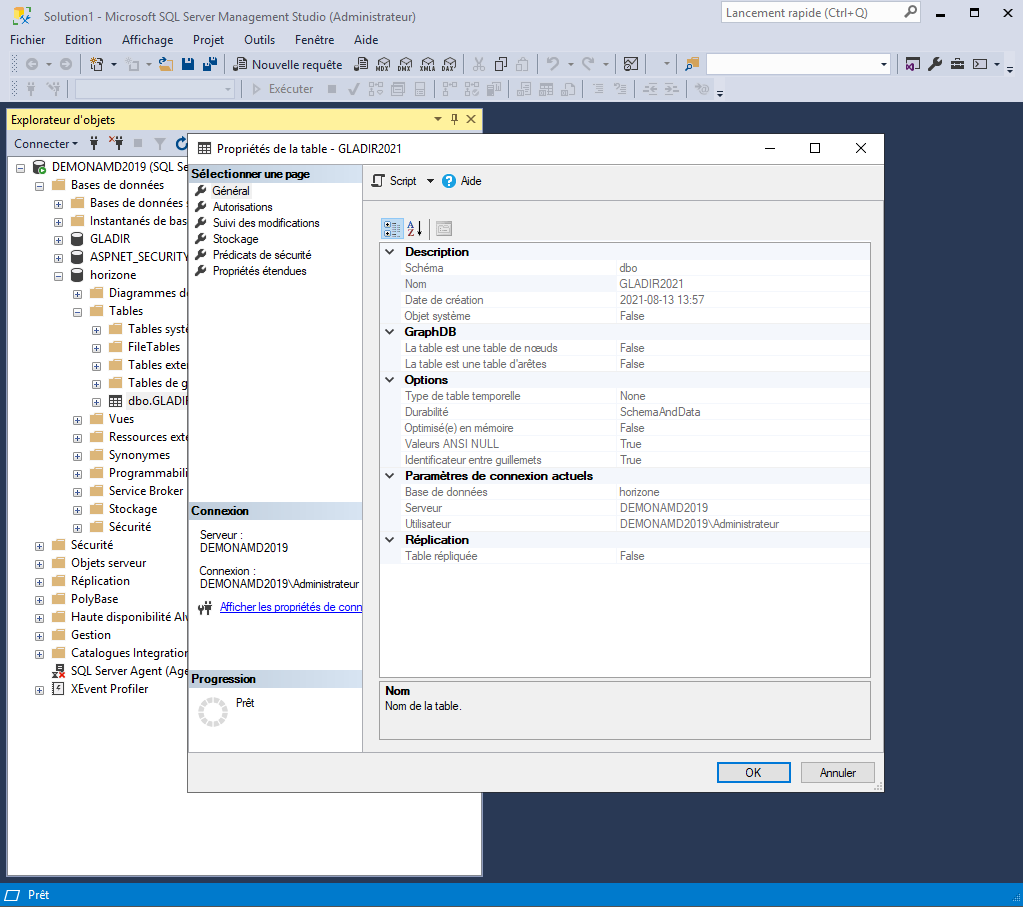The height and width of the screenshot is (907, 1023).
Task: Click the open file folder icon
Action: tap(167, 64)
